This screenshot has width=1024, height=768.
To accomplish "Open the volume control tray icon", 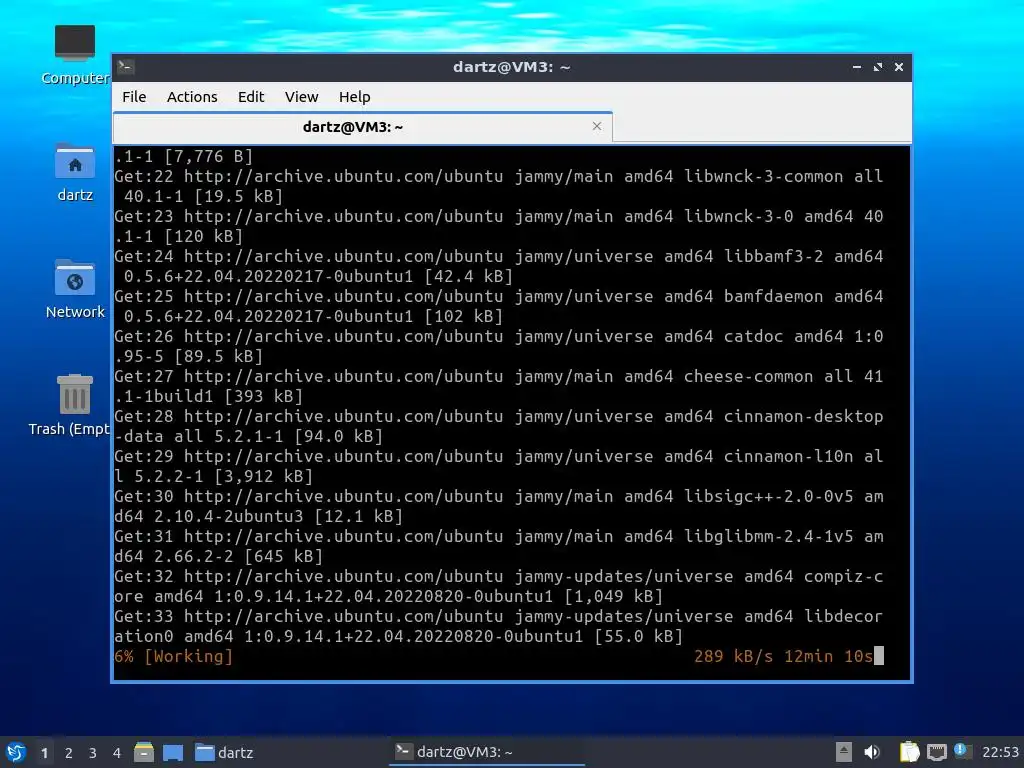I will (x=872, y=752).
